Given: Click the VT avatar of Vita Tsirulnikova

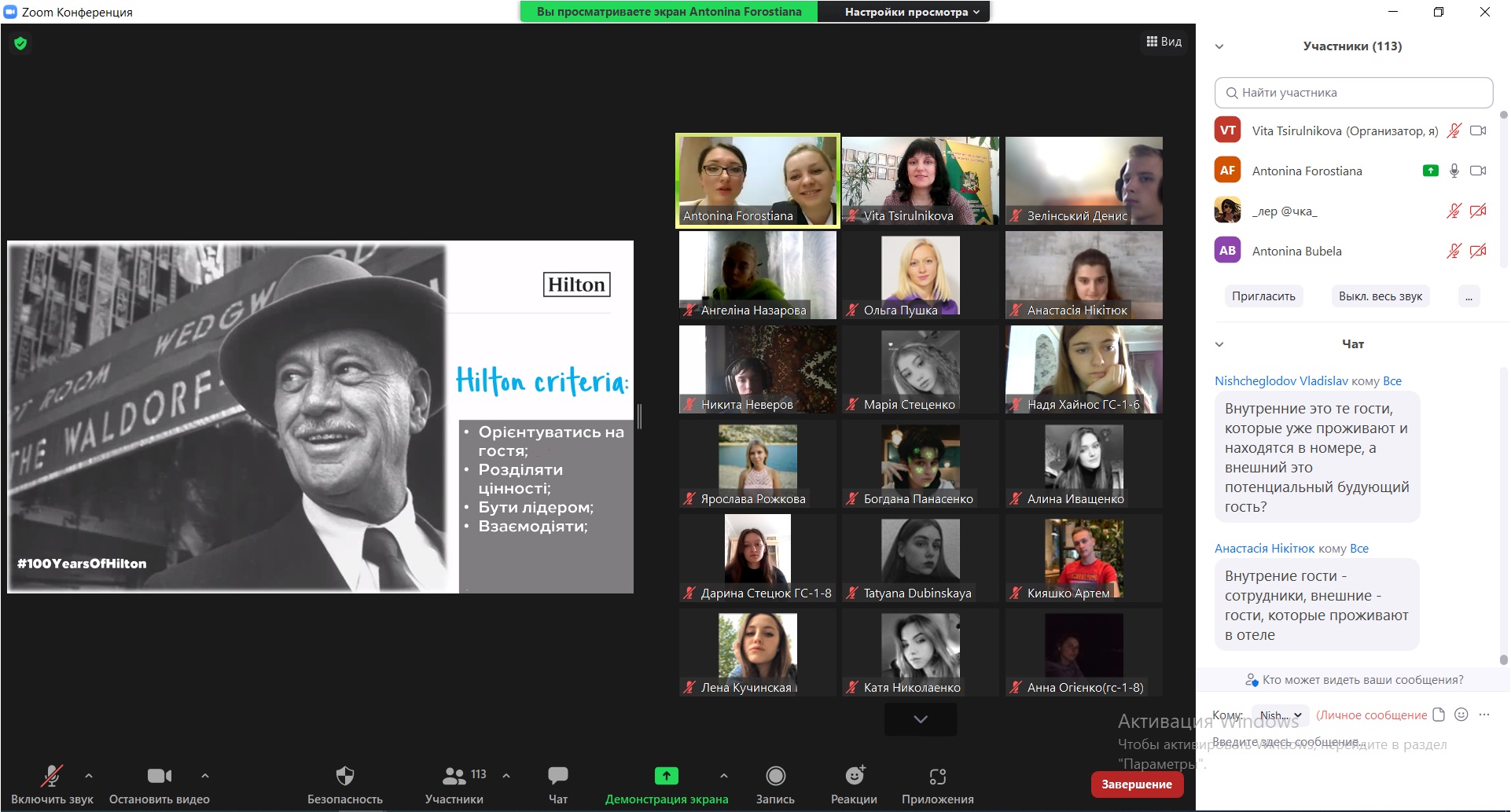Looking at the screenshot, I should pos(1228,130).
